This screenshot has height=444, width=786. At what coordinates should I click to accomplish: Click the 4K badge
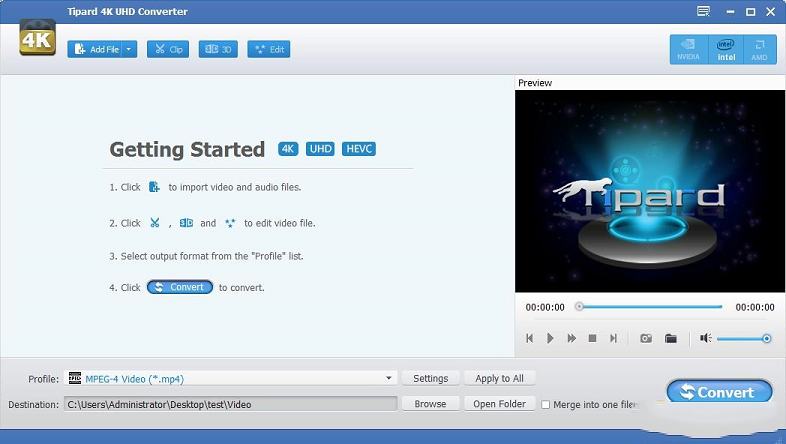point(288,149)
